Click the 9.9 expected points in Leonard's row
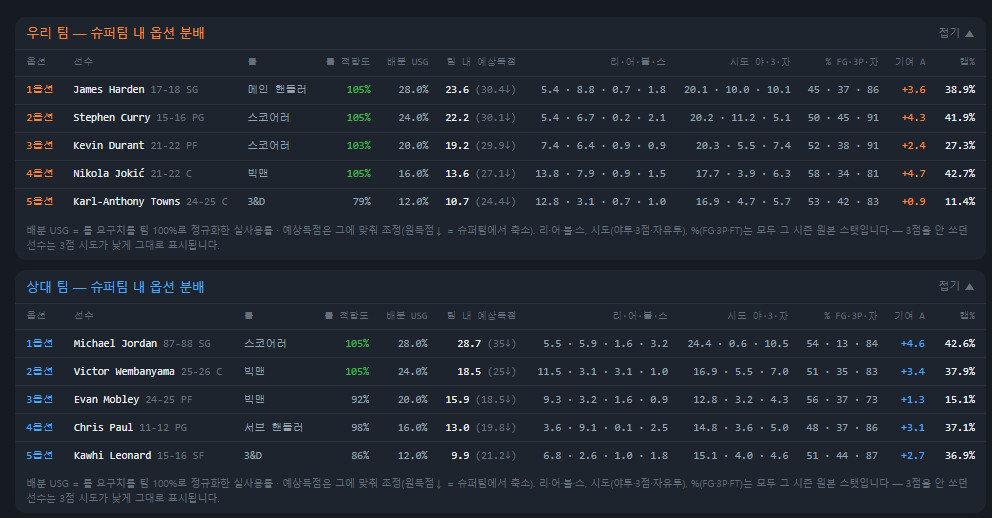 click(461, 455)
